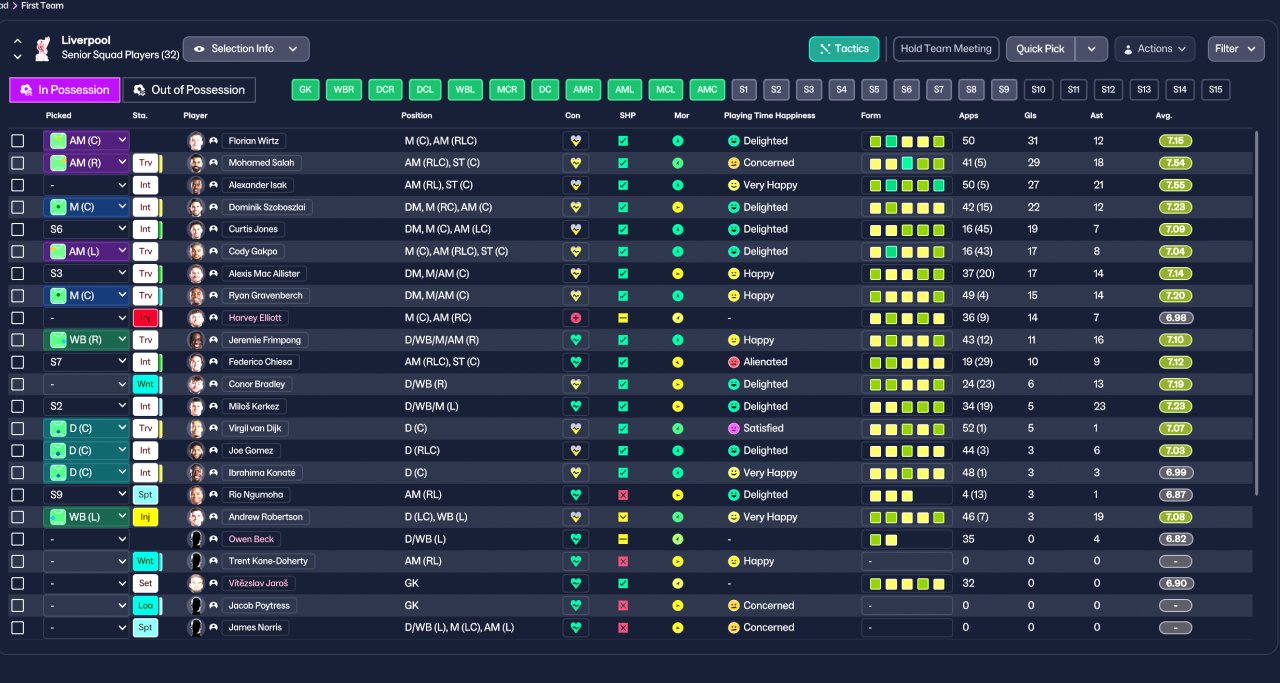Image resolution: width=1280 pixels, height=683 pixels.
Task: Expand the arrow next to Quick Pick
Action: pyautogui.click(x=1092, y=49)
